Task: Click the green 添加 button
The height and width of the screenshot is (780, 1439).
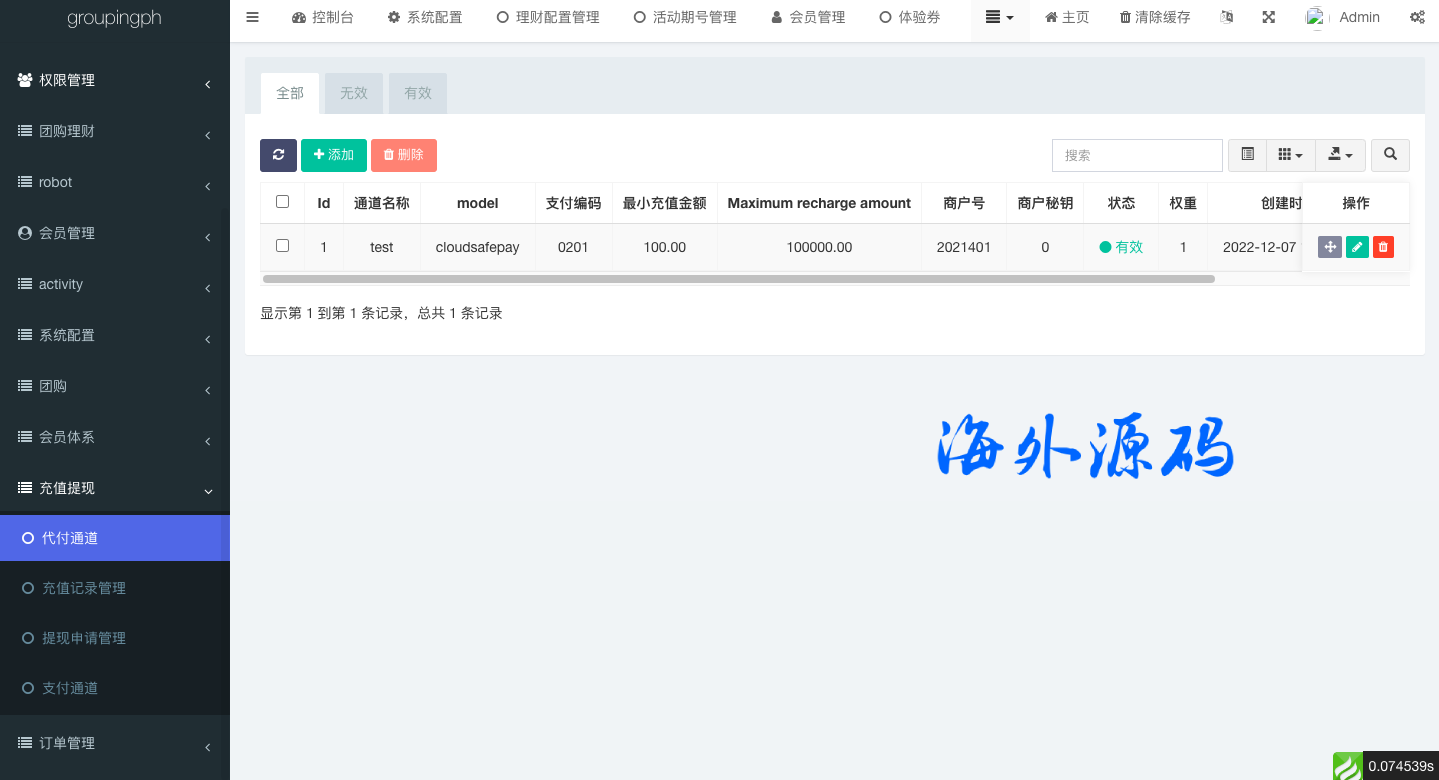Action: [334, 155]
